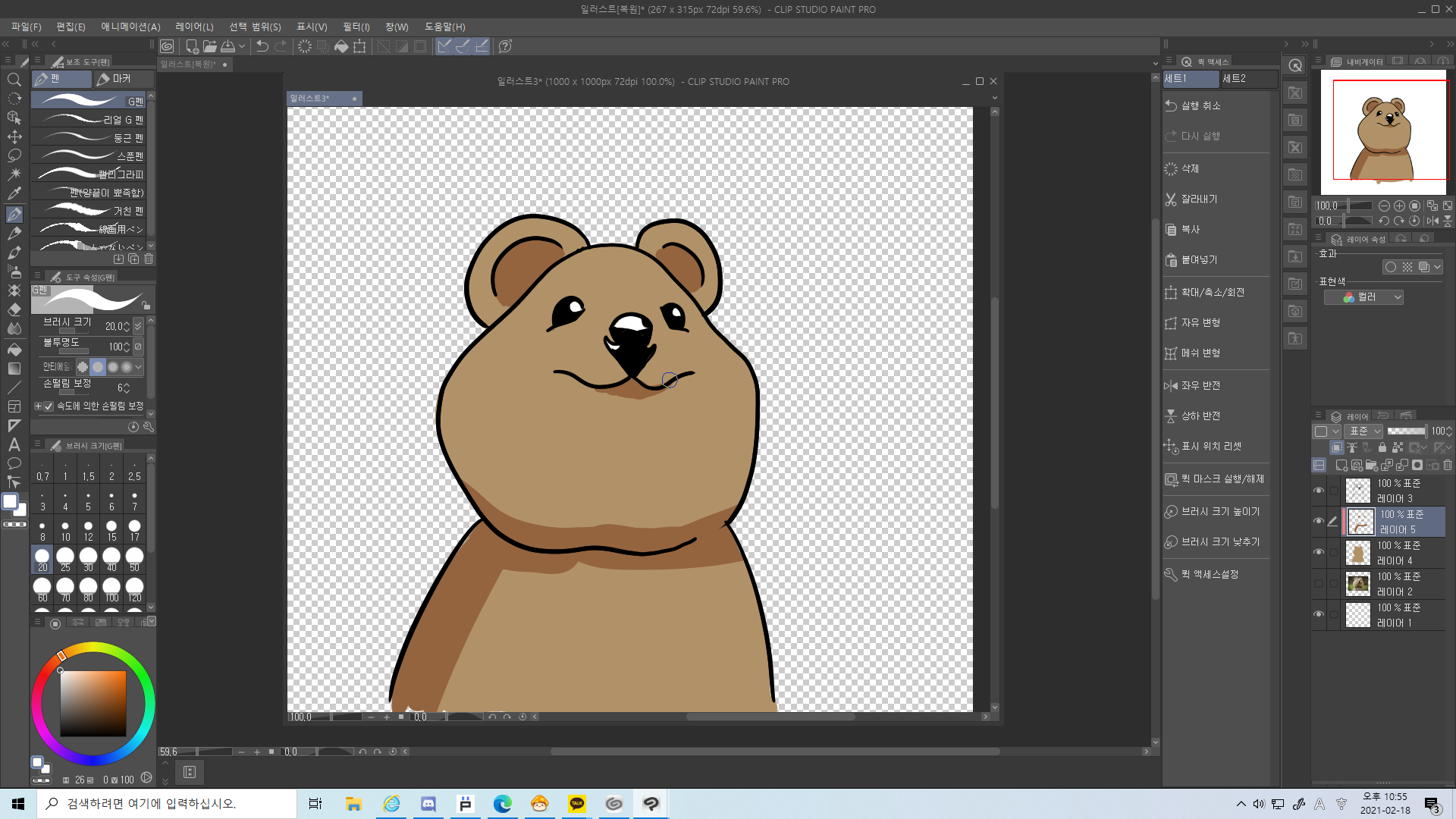The height and width of the screenshot is (819, 1456).
Task: Select the Eraser tool
Action: tap(14, 309)
